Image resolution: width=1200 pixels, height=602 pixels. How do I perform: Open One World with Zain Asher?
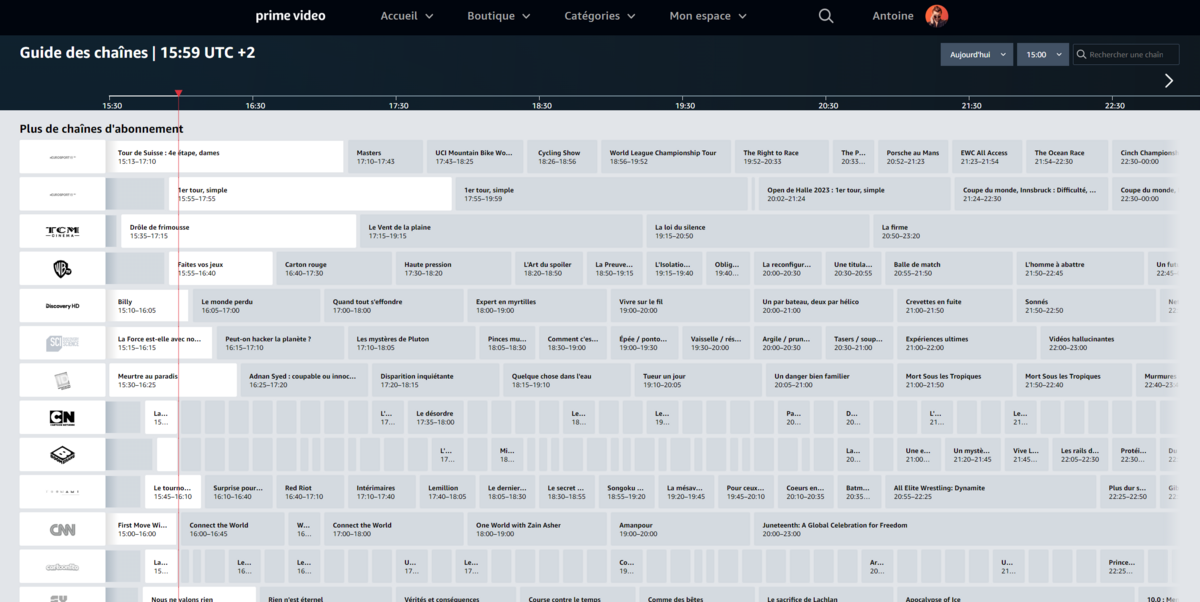537,529
